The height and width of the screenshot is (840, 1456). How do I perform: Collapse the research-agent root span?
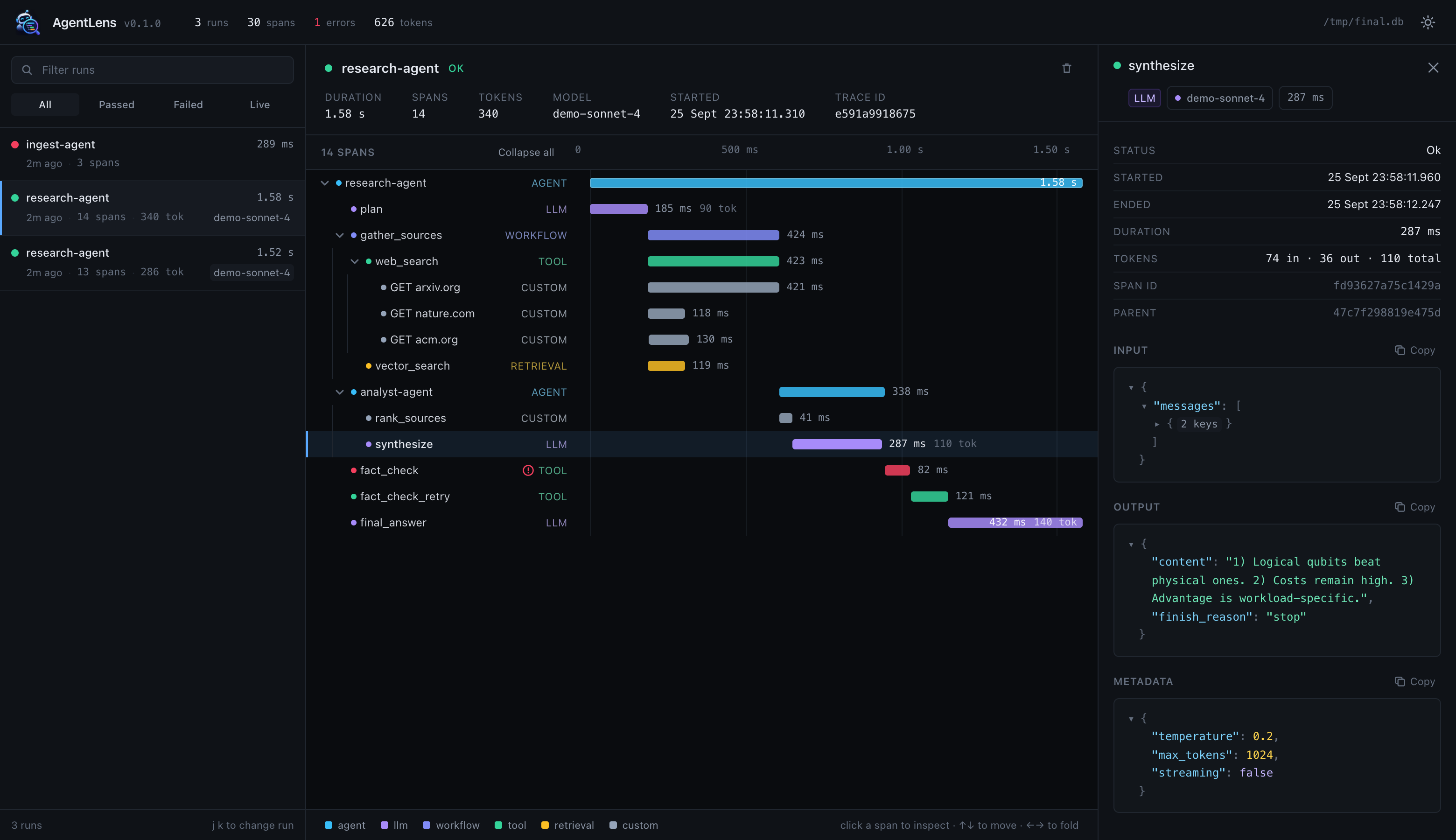[x=325, y=183]
